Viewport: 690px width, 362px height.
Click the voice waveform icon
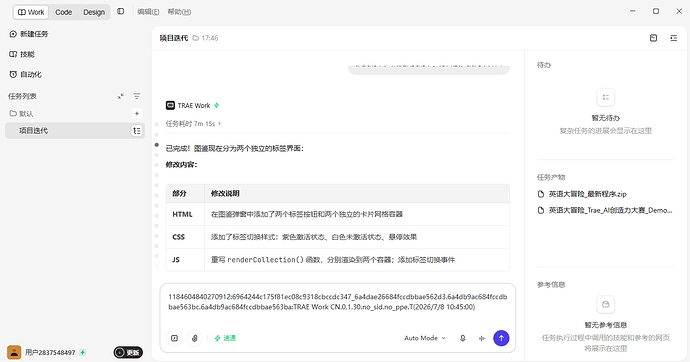(482, 338)
